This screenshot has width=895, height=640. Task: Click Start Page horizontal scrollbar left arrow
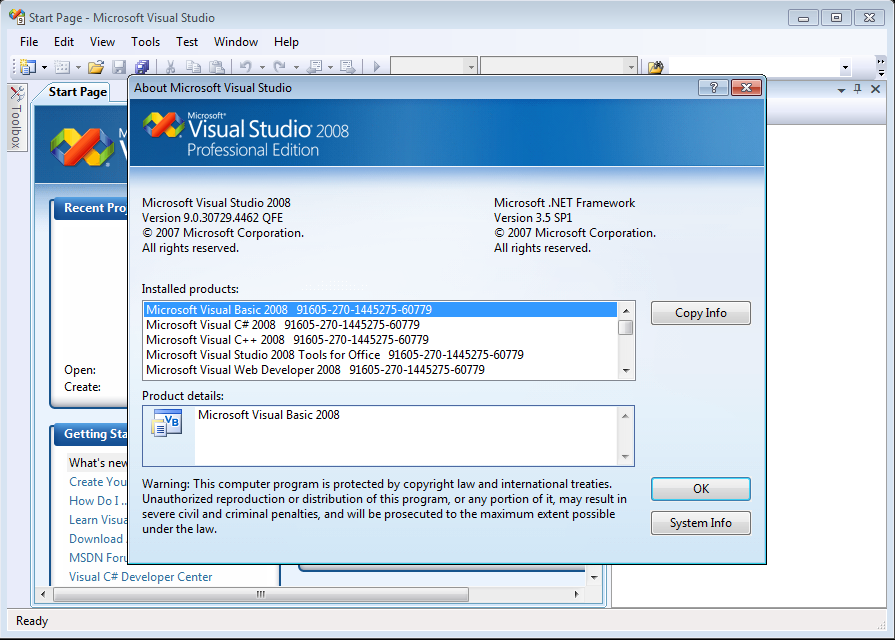43,594
